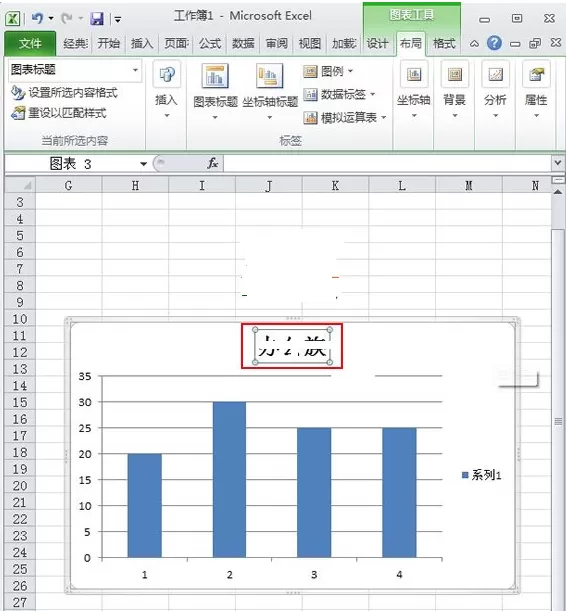Select the bar for category 4
Viewport: 566px width, 611px height.
[x=399, y=493]
